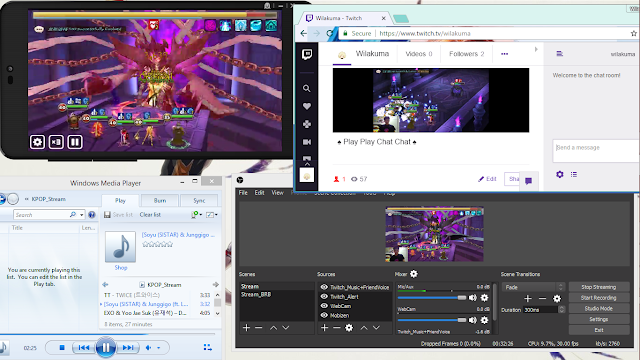The image size is (640, 360).
Task: Open WebCam audio settings gear in Mixer
Action: [x=484, y=320]
